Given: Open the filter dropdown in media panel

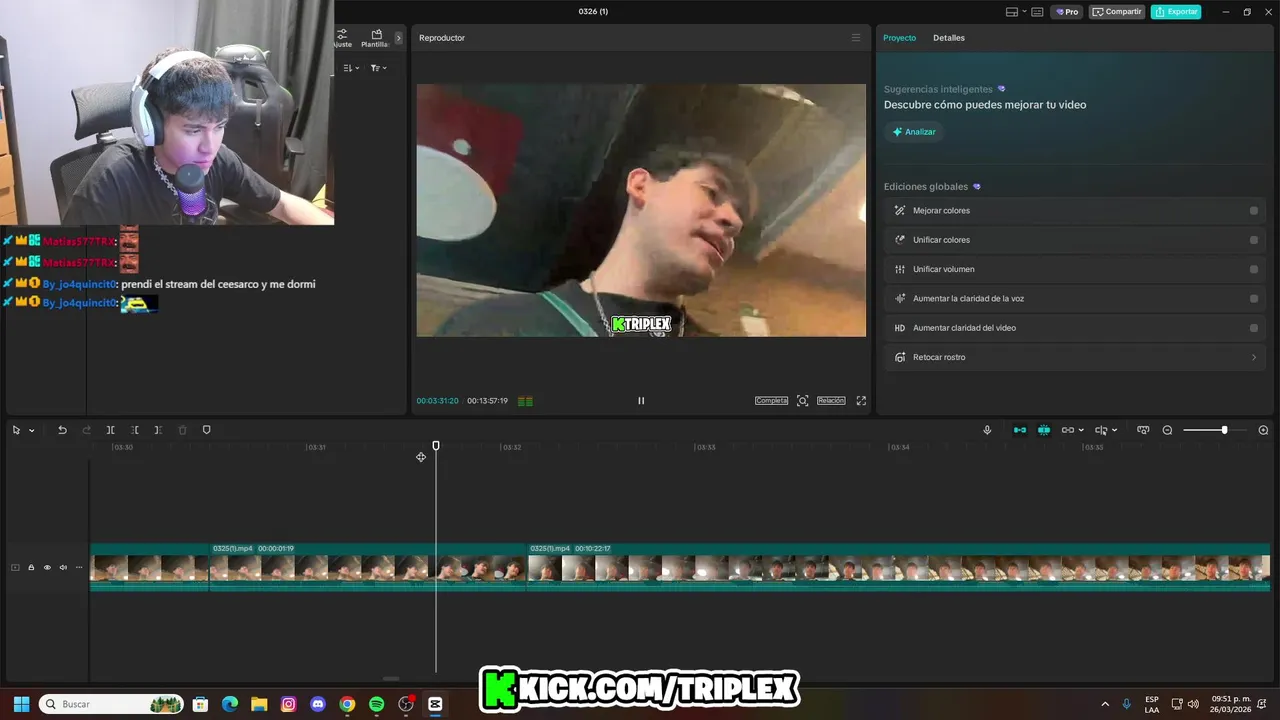Looking at the screenshot, I should pyautogui.click(x=378, y=68).
